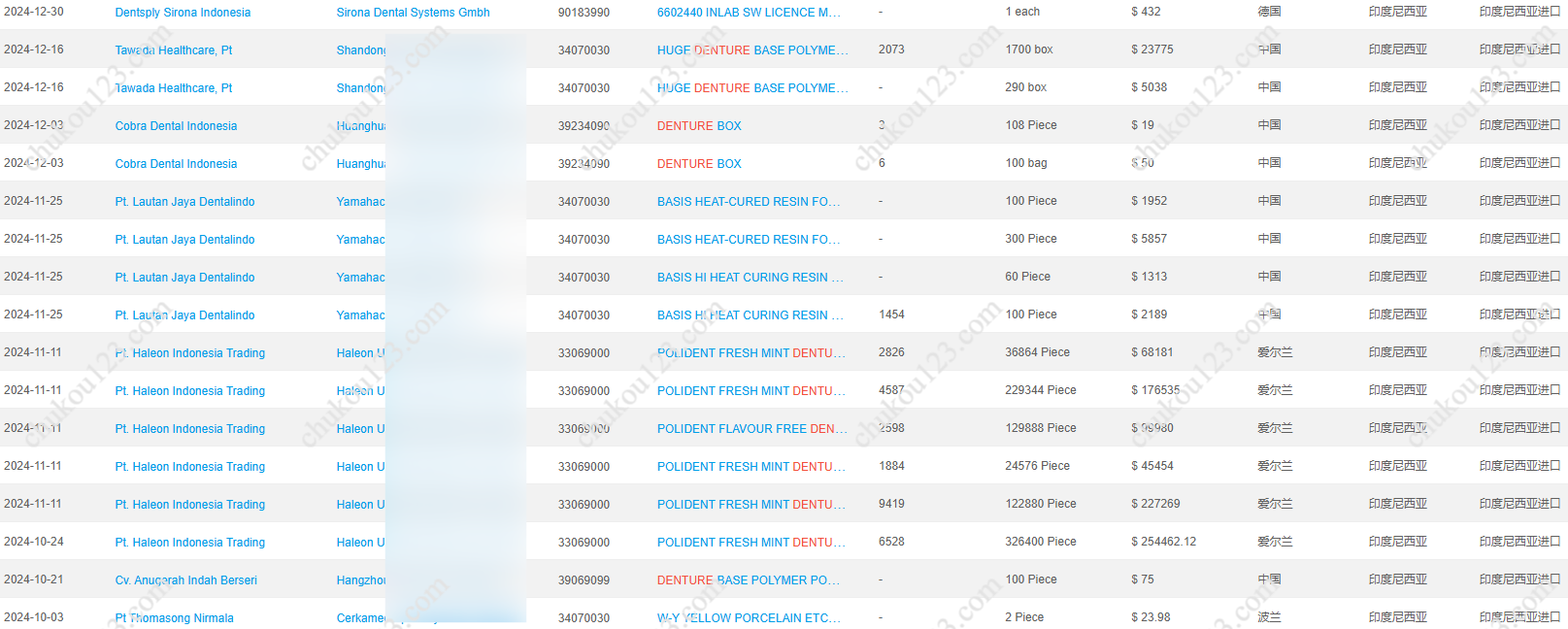Select HS code 90183990
Image resolution: width=1568 pixels, height=629 pixels.
(x=584, y=13)
